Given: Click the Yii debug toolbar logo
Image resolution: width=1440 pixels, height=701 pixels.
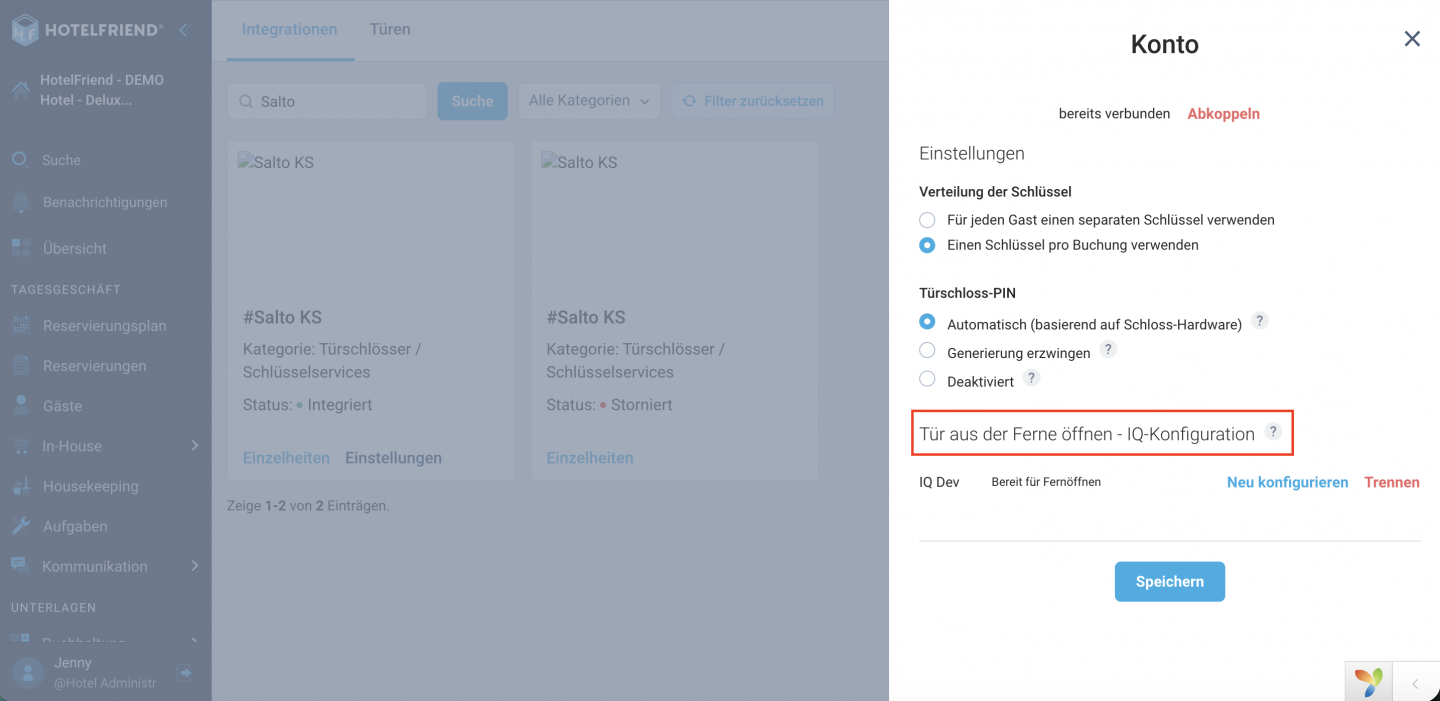Looking at the screenshot, I should tap(1369, 683).
